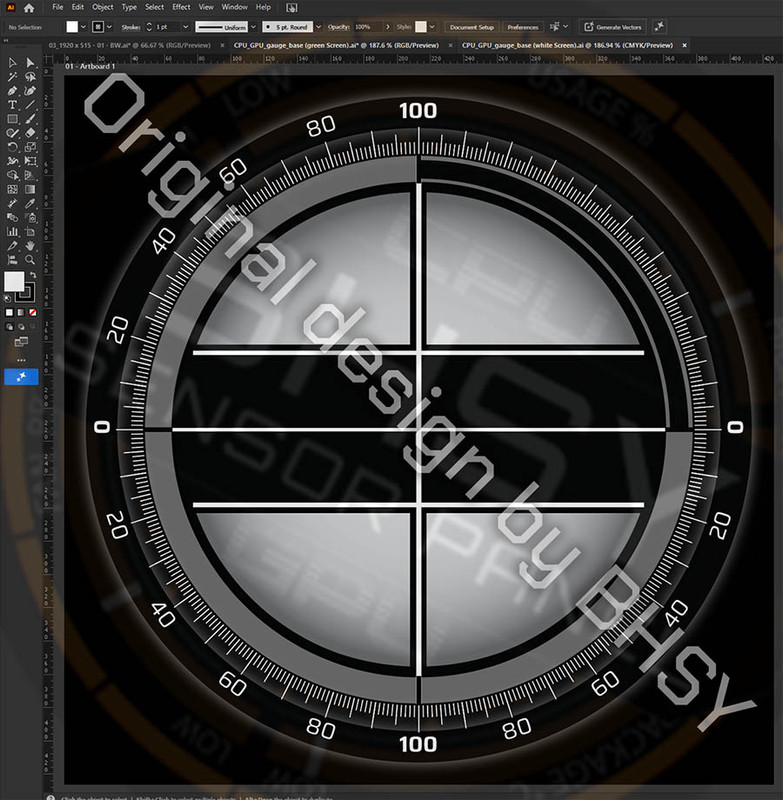This screenshot has height=800, width=783.
Task: Set paint mode to Color
Action: [9, 312]
